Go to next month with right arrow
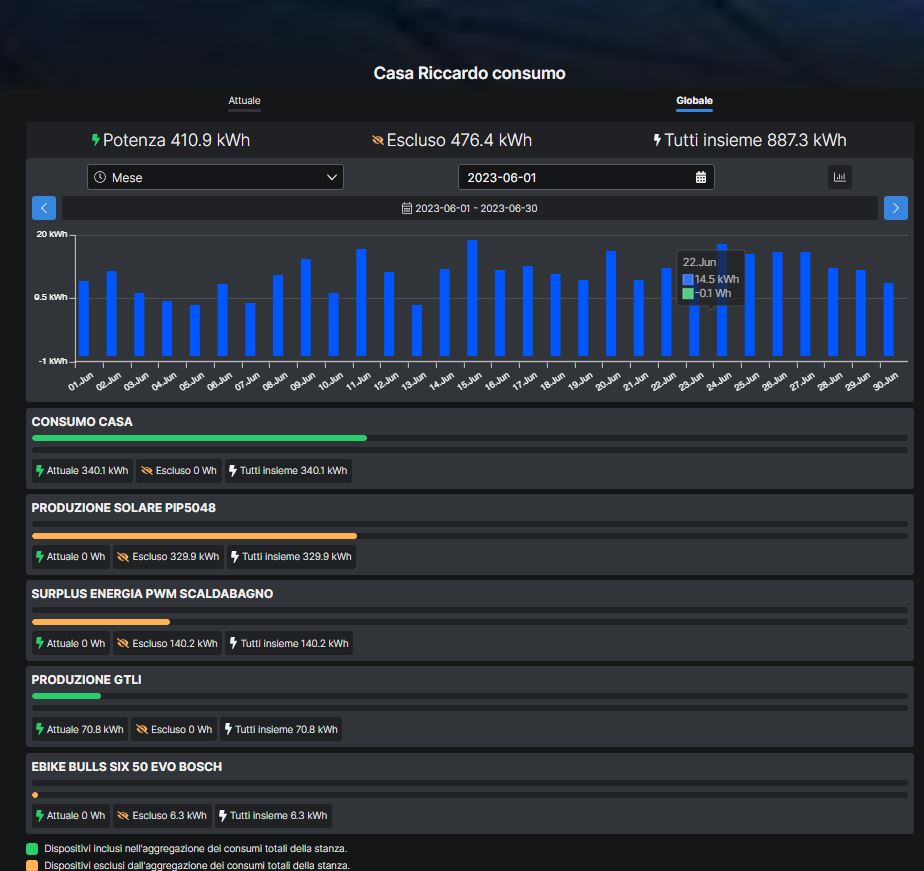The width and height of the screenshot is (924, 871). click(895, 208)
